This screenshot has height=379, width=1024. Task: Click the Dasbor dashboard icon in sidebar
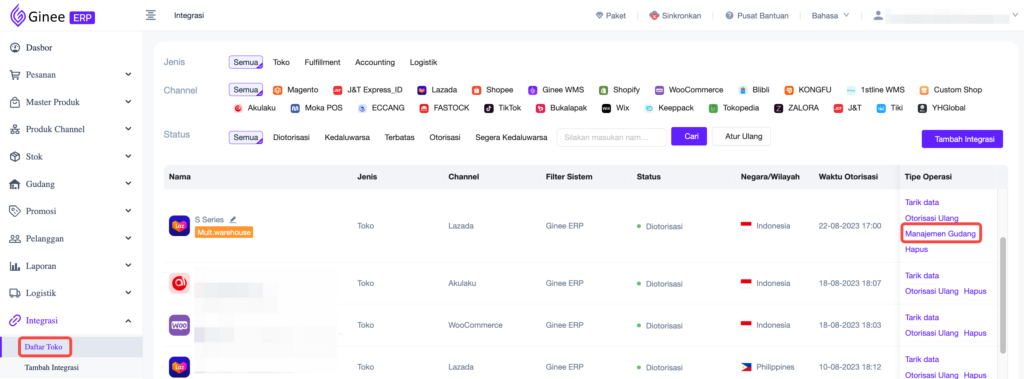(x=15, y=48)
